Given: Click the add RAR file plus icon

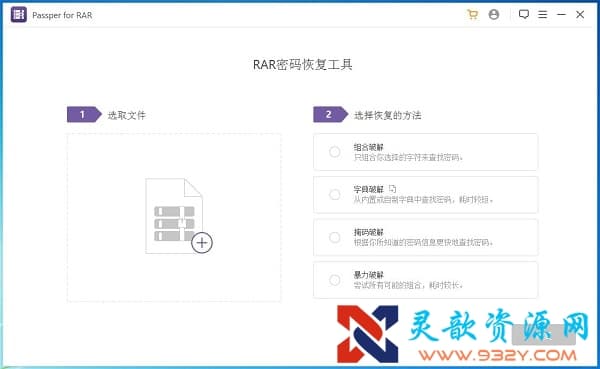Looking at the screenshot, I should click(x=202, y=243).
